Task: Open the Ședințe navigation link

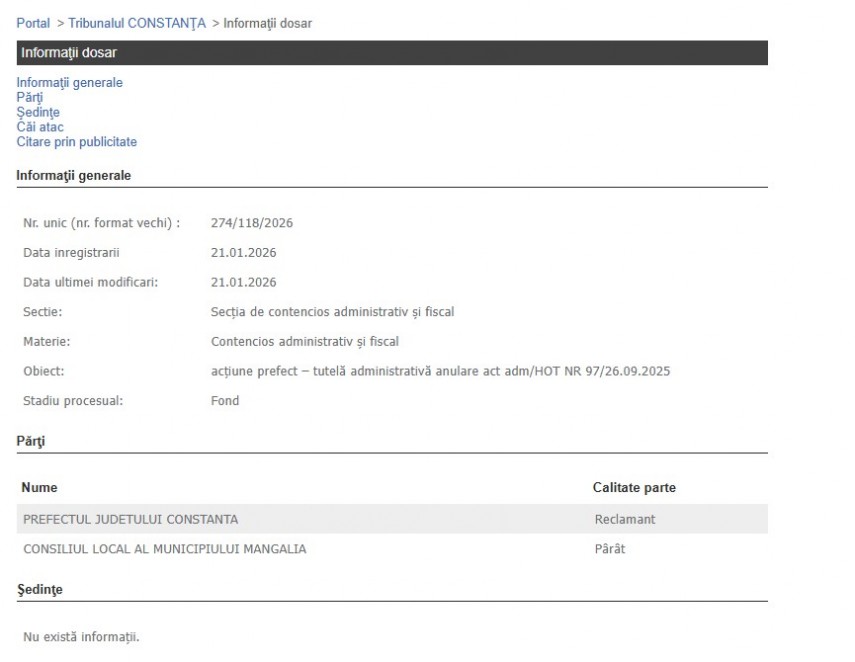Action: [x=38, y=113]
